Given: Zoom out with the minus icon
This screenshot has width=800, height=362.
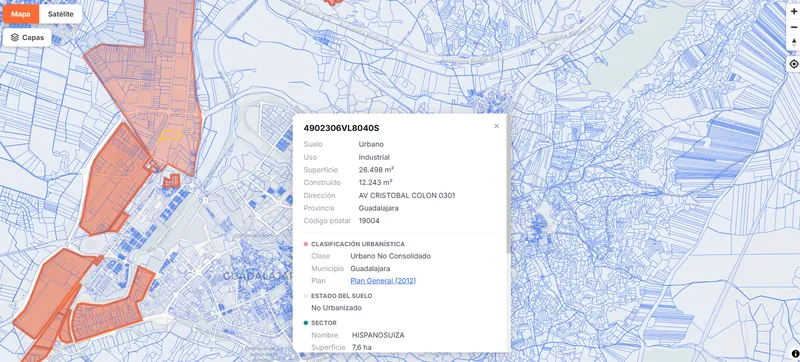Looking at the screenshot, I should pos(793,27).
